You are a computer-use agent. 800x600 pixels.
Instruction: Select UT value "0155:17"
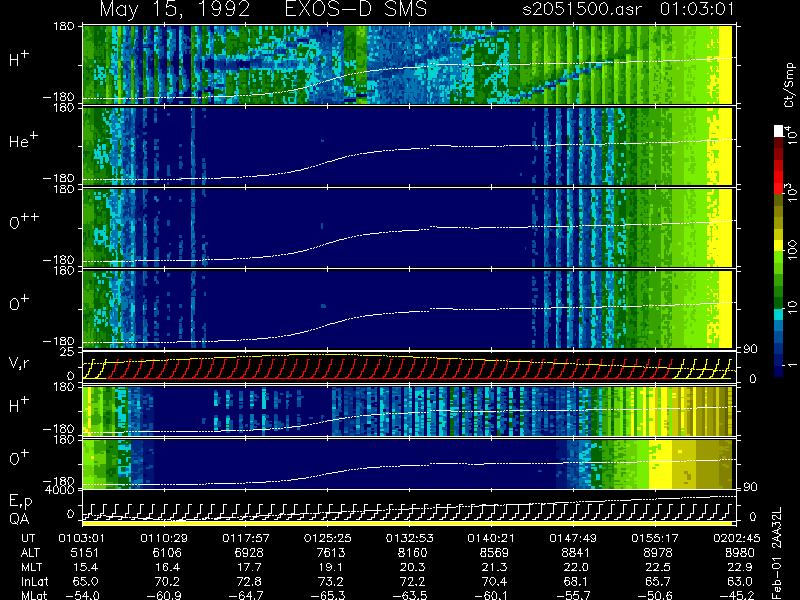click(653, 538)
